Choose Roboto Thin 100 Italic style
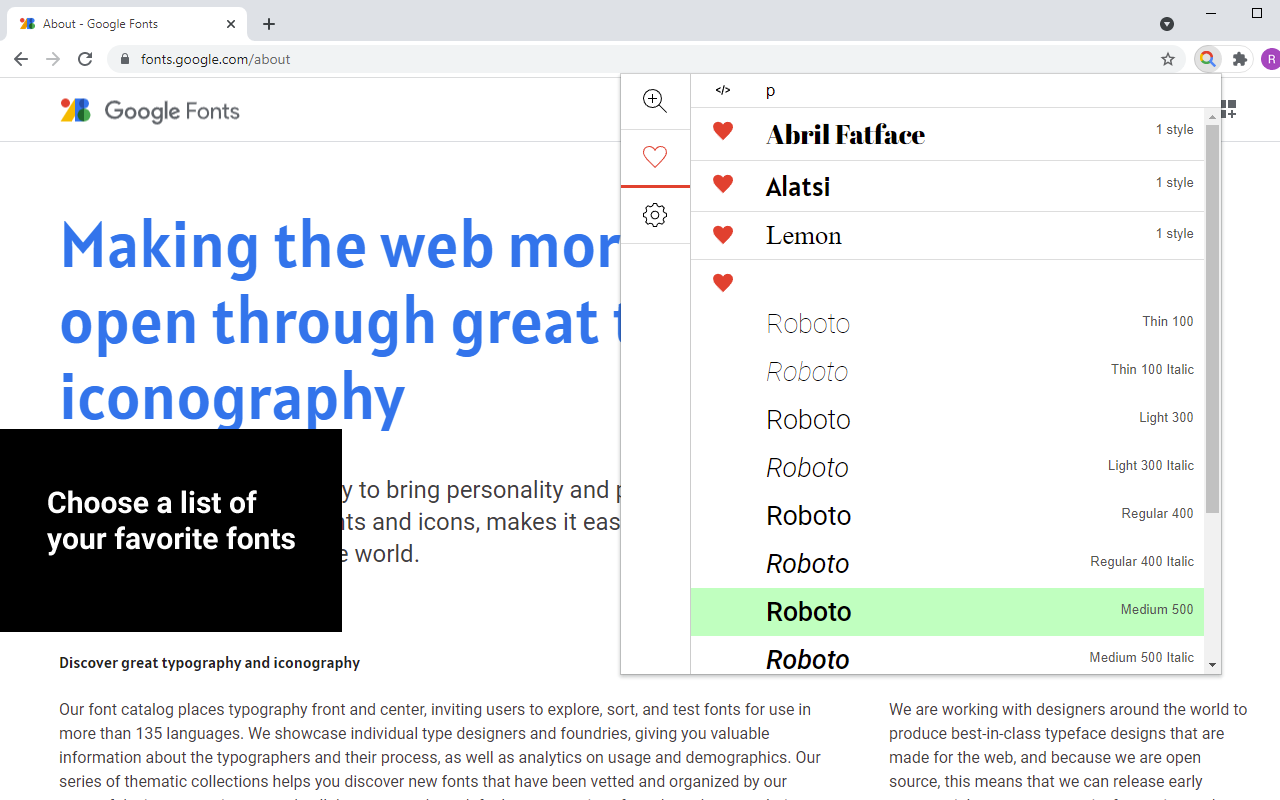The height and width of the screenshot is (800, 1280). (947, 371)
